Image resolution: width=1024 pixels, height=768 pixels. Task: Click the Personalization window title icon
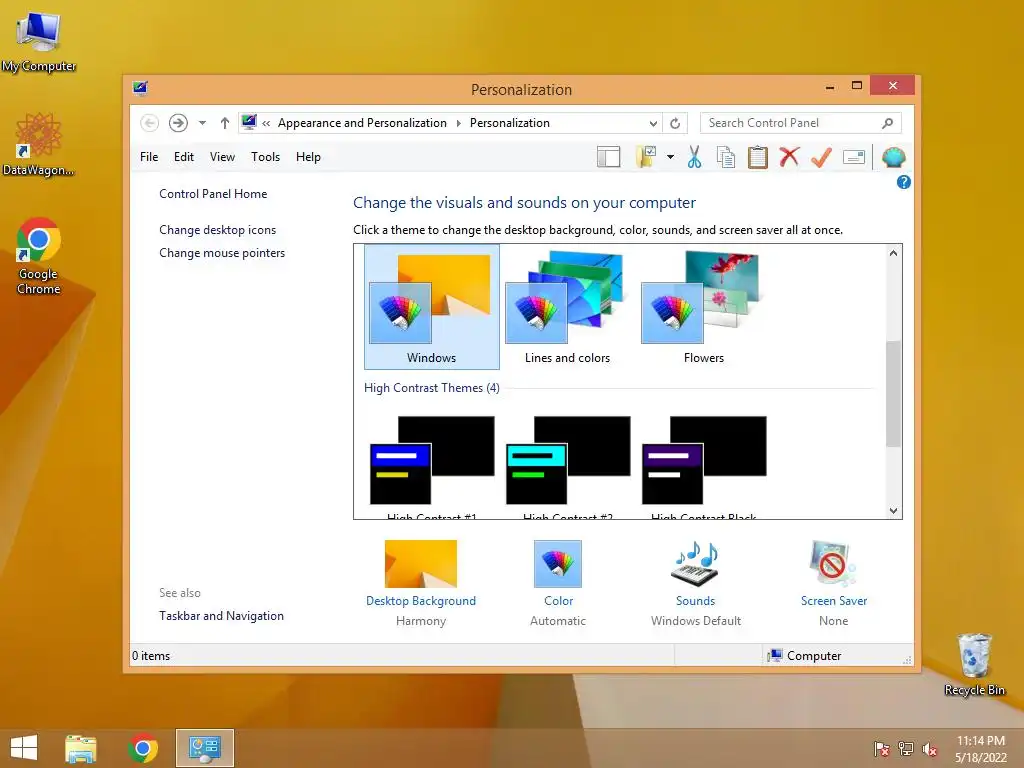pyautogui.click(x=140, y=88)
